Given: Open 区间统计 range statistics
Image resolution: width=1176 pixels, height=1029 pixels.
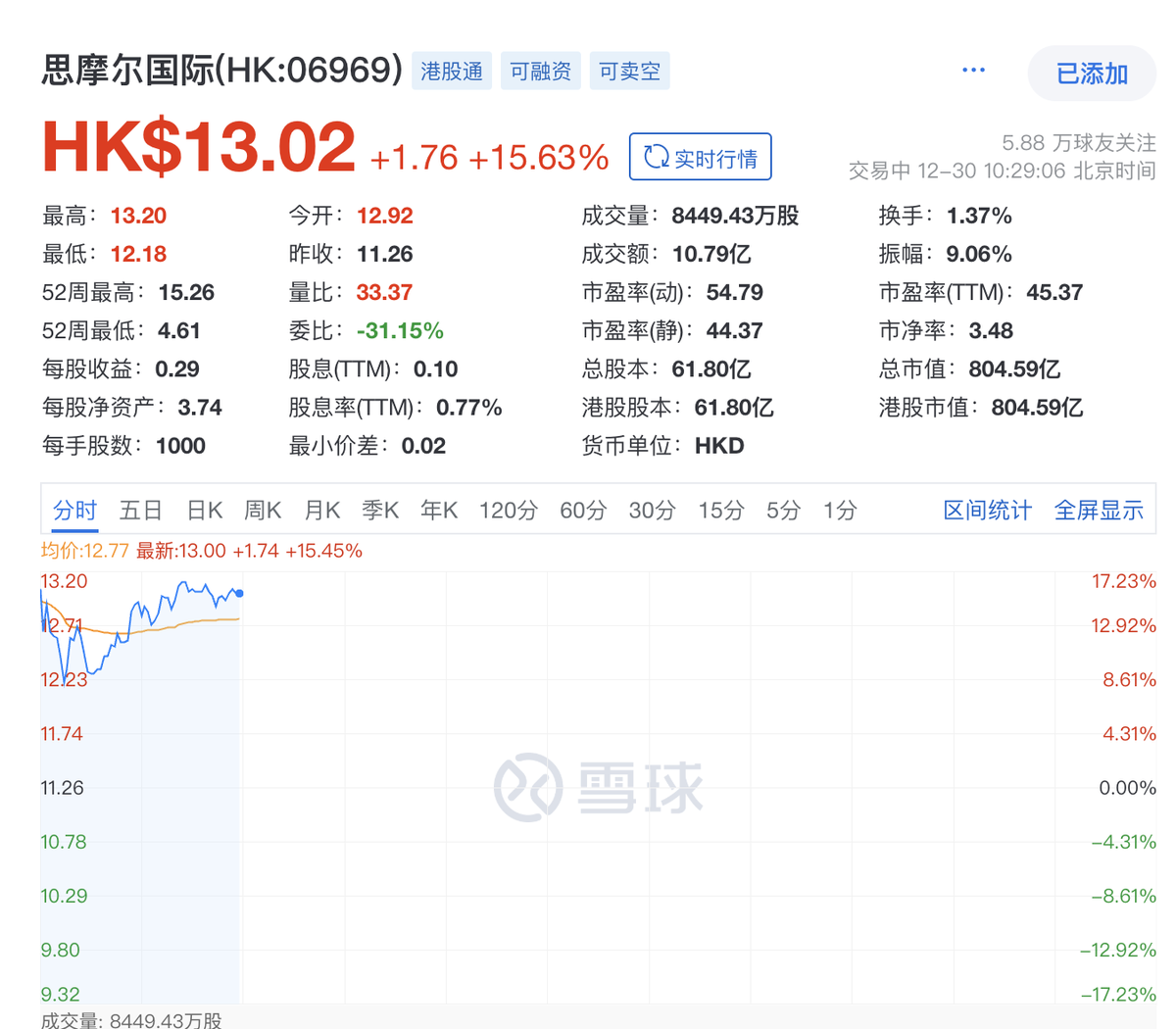Looking at the screenshot, I should pos(988,511).
